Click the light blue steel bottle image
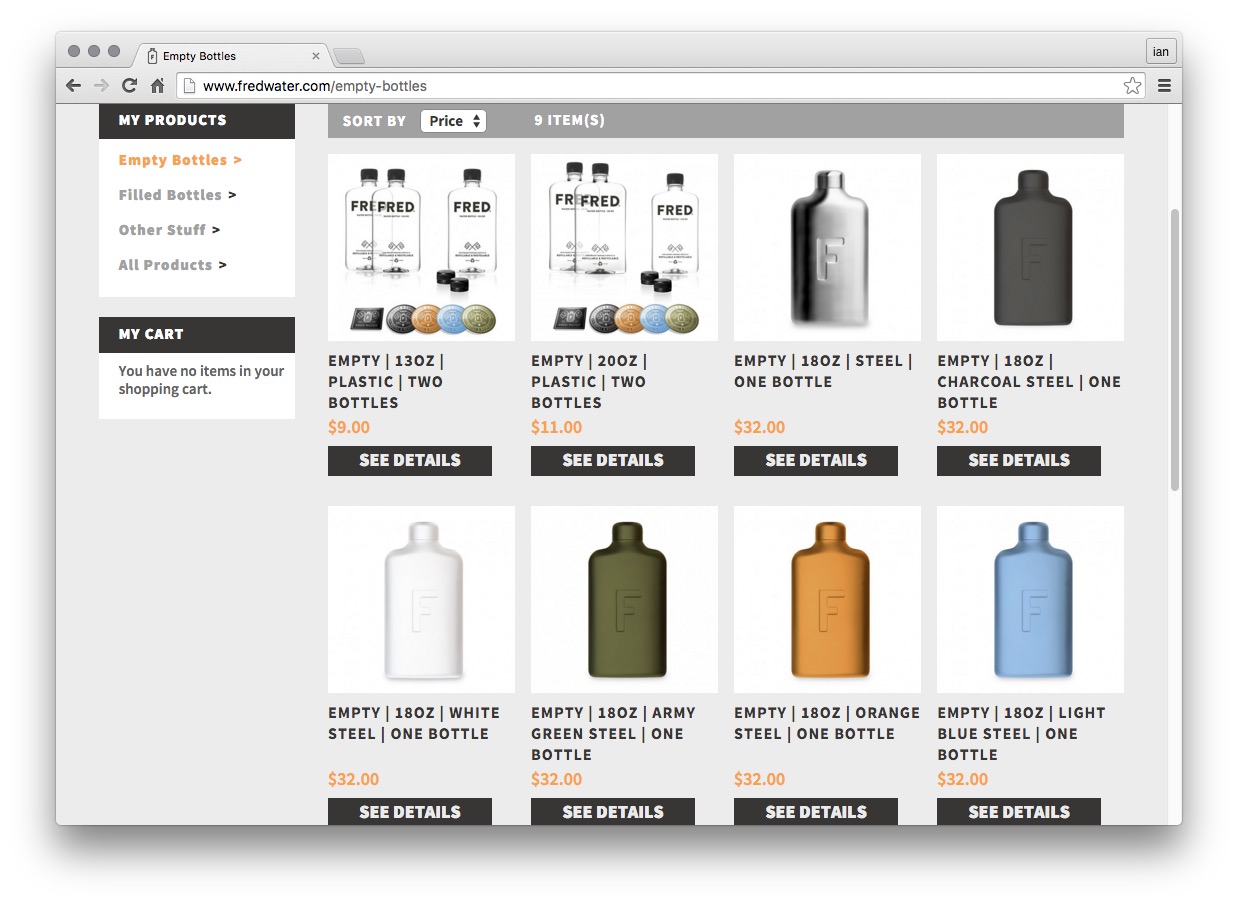Image resolution: width=1238 pixels, height=905 pixels. 1030,599
